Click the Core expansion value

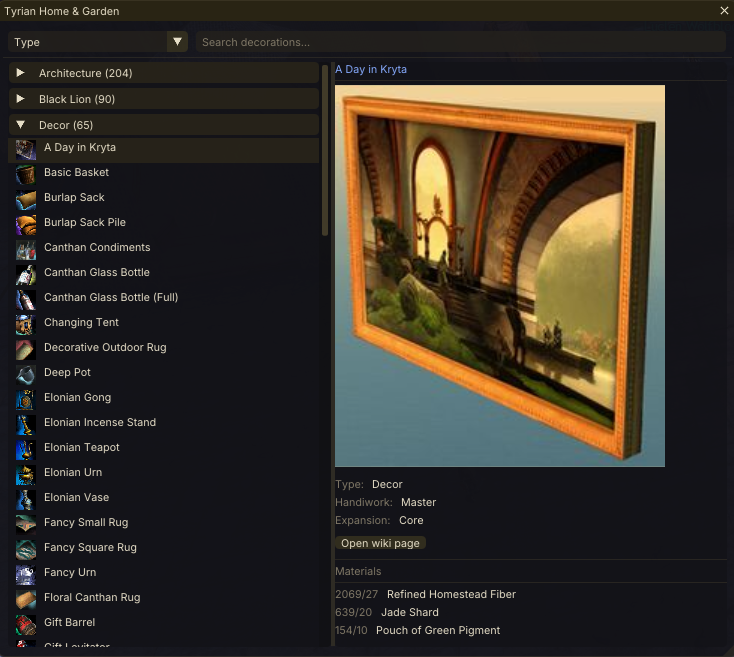411,520
